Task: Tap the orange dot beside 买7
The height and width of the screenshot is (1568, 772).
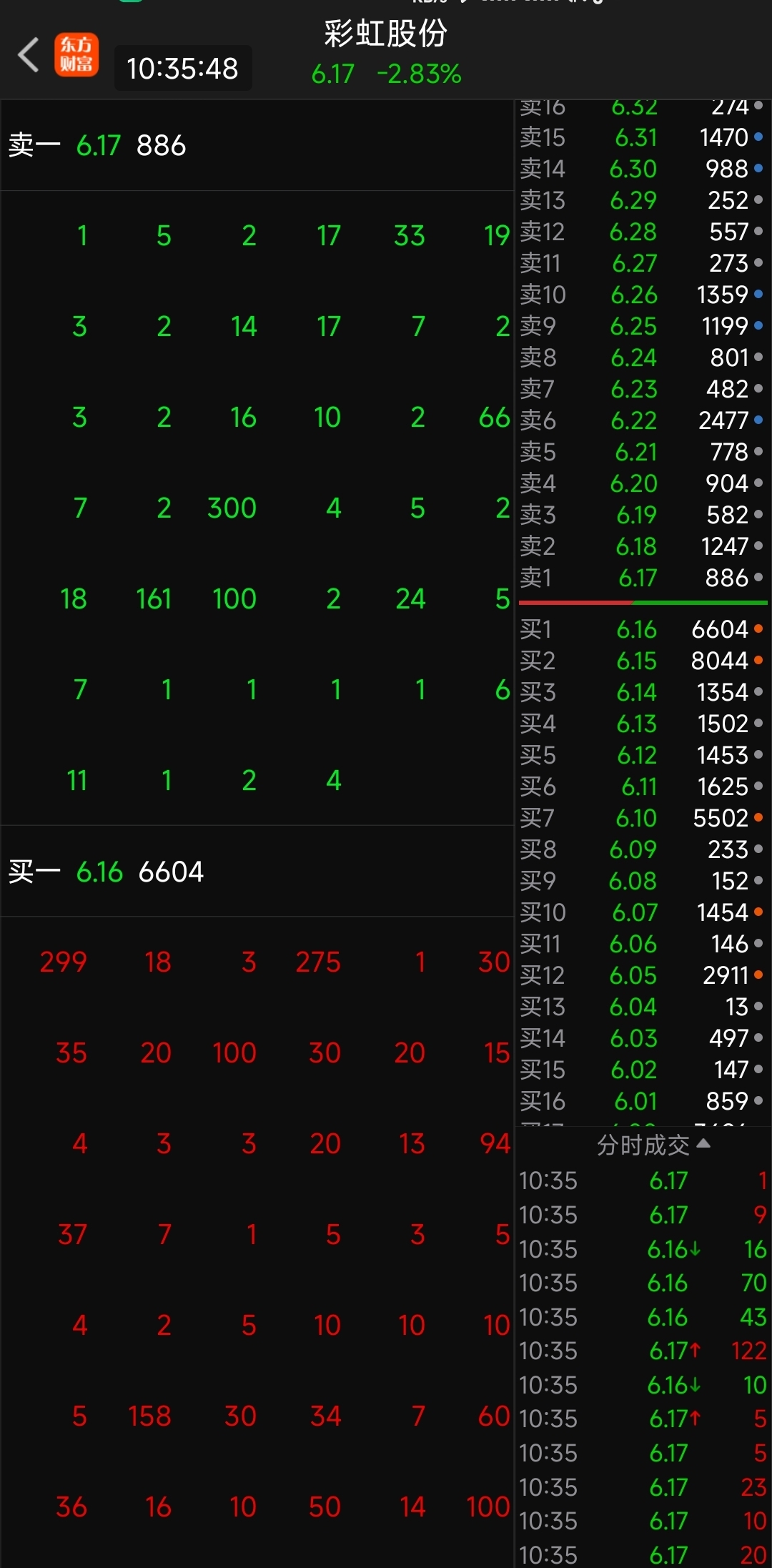Action: pyautogui.click(x=758, y=817)
